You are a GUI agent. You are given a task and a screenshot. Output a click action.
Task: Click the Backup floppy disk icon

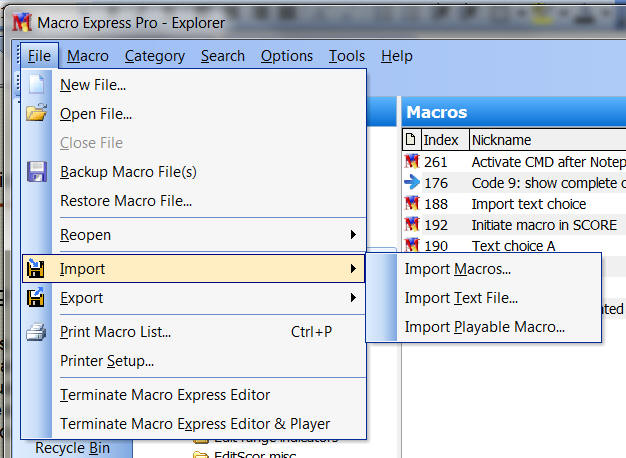click(x=37, y=172)
